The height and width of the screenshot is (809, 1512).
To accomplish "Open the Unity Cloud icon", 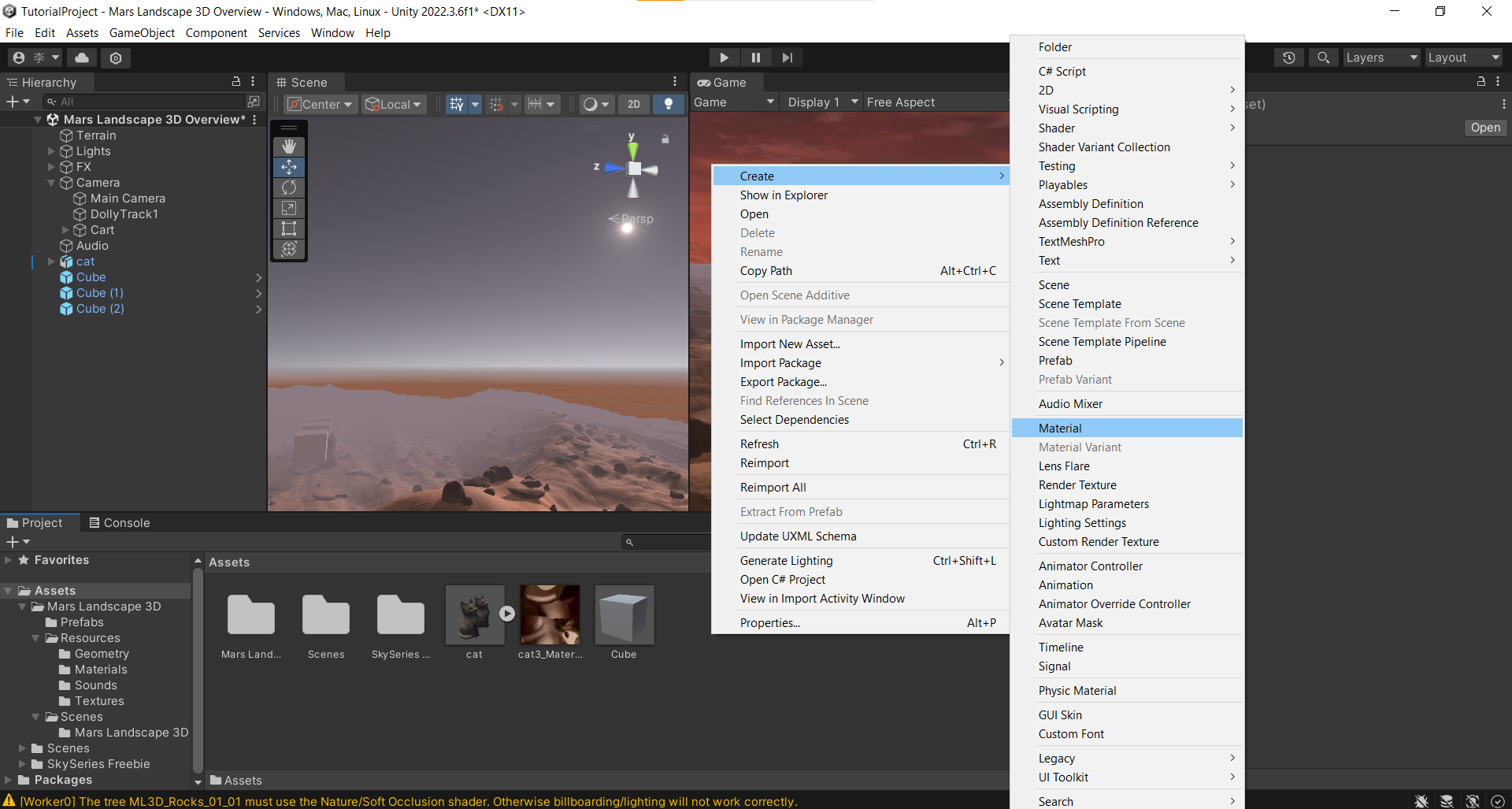I will tap(82, 58).
